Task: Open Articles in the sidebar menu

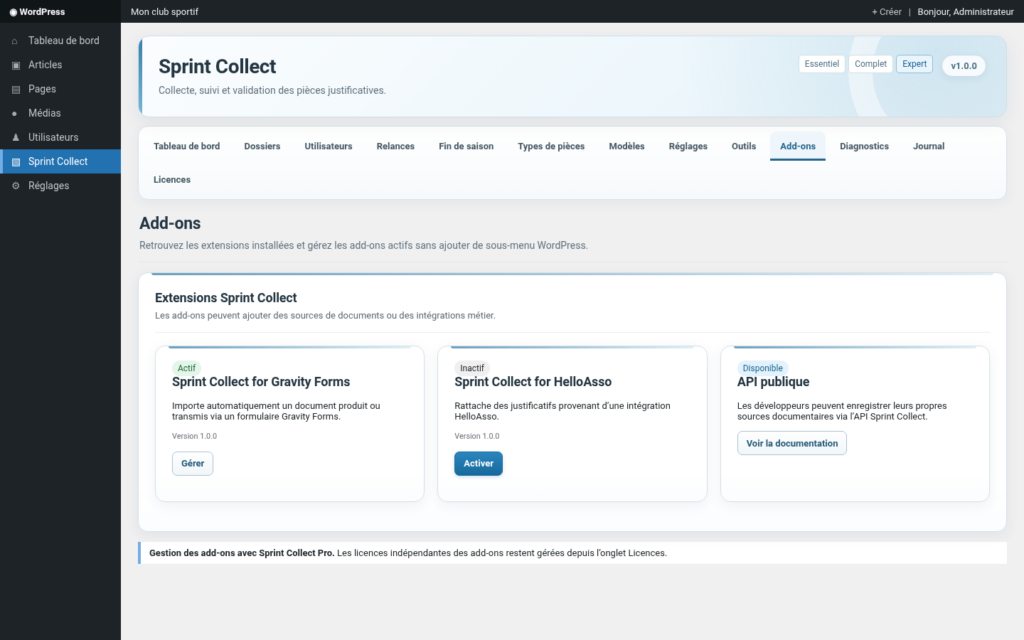Action: click(60, 65)
